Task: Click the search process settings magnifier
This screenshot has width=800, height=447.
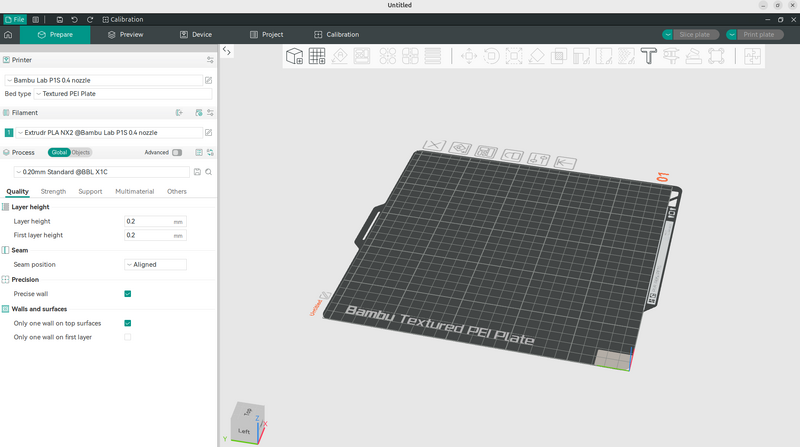Action: point(209,172)
